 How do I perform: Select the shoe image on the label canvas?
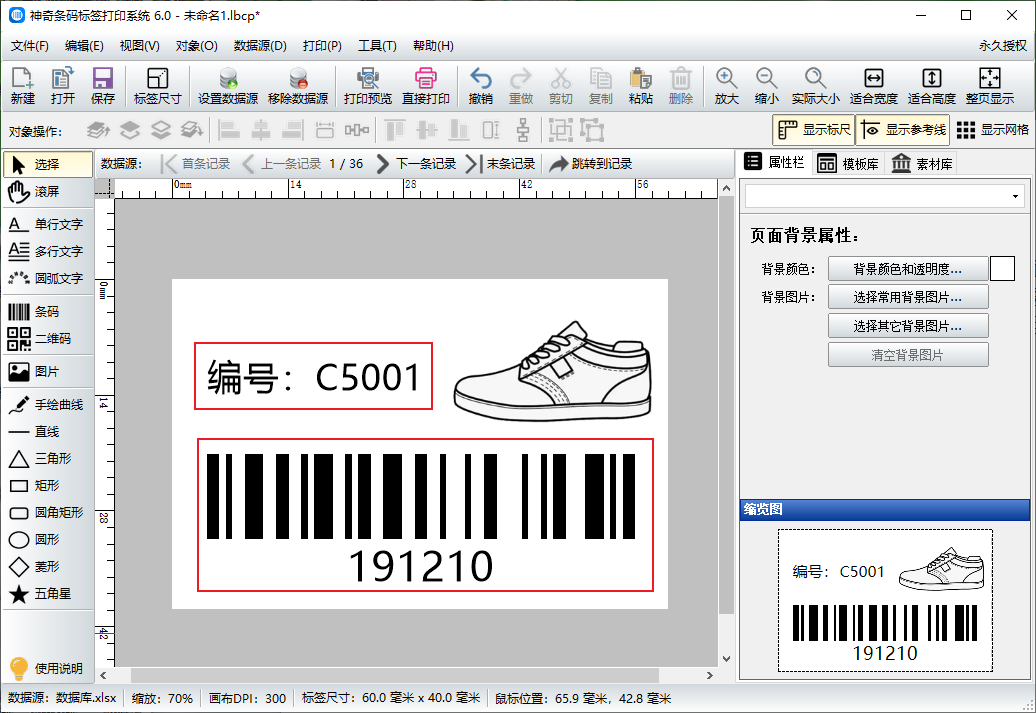(x=552, y=371)
